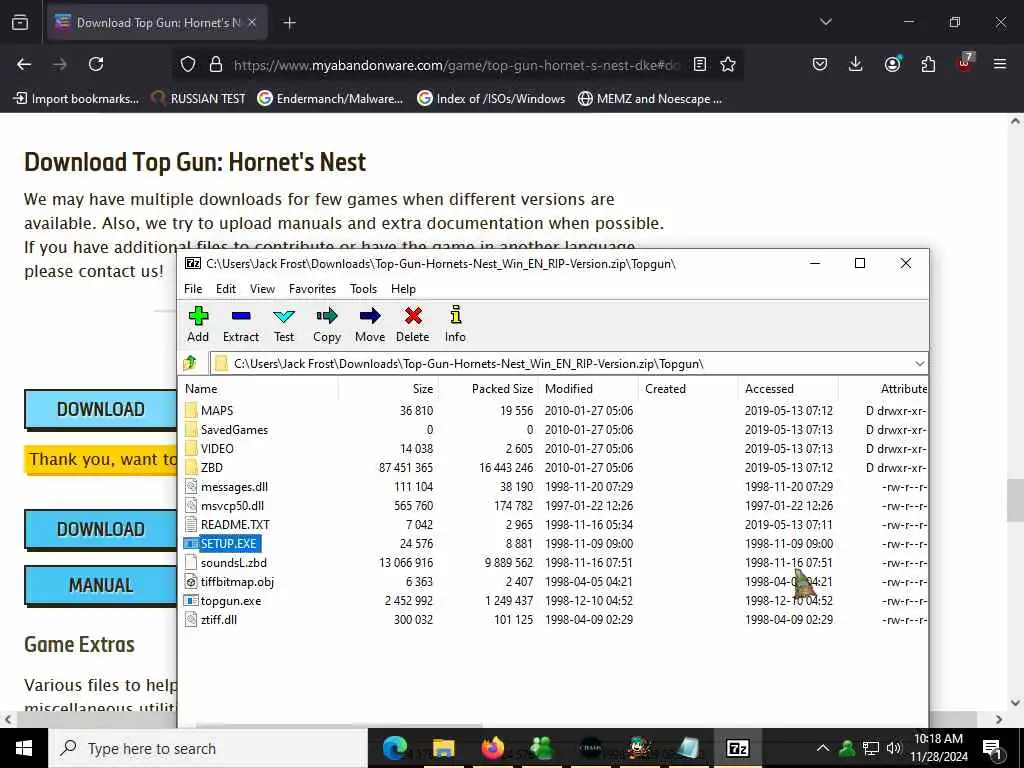Click the Firefox address bar URL
Image resolution: width=1024 pixels, height=768 pixels.
[457, 65]
